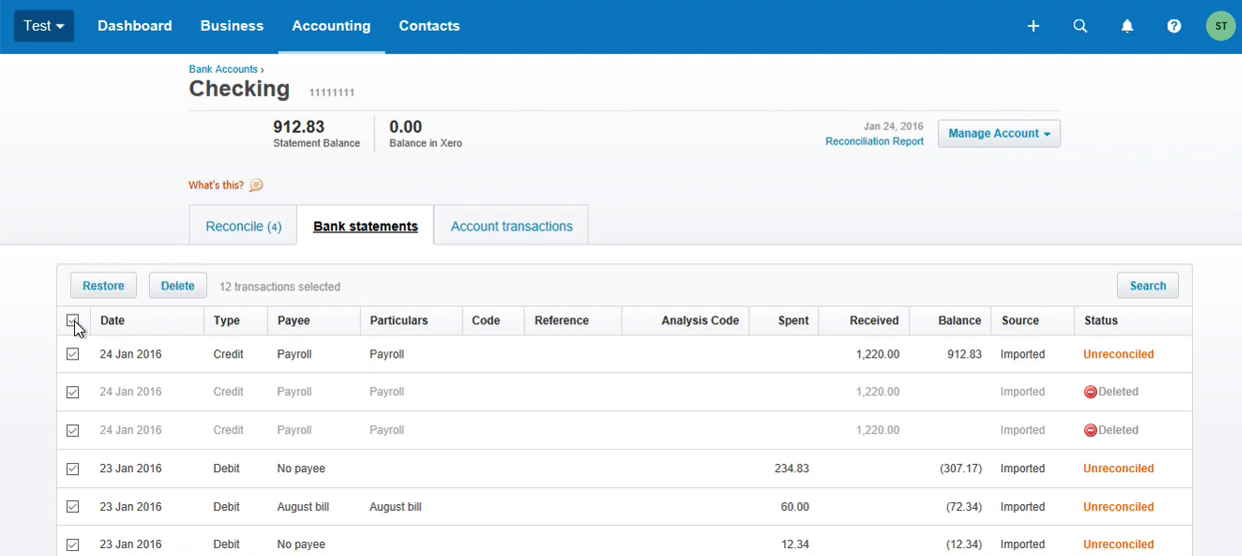Click the help question mark icon
Viewport: 1242px width, 556px height.
1174,26
